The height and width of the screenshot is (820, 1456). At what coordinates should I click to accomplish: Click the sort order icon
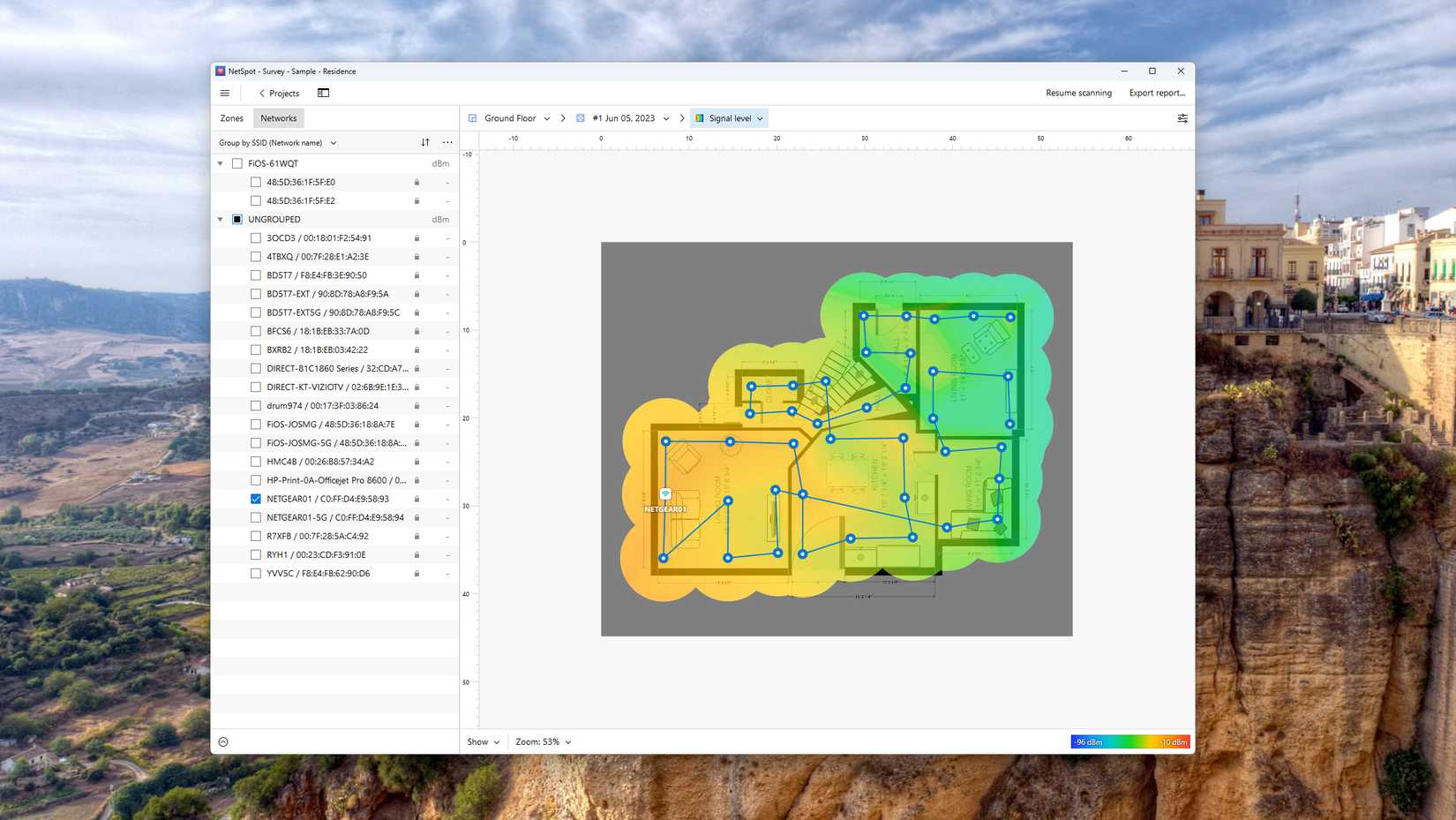tap(425, 143)
